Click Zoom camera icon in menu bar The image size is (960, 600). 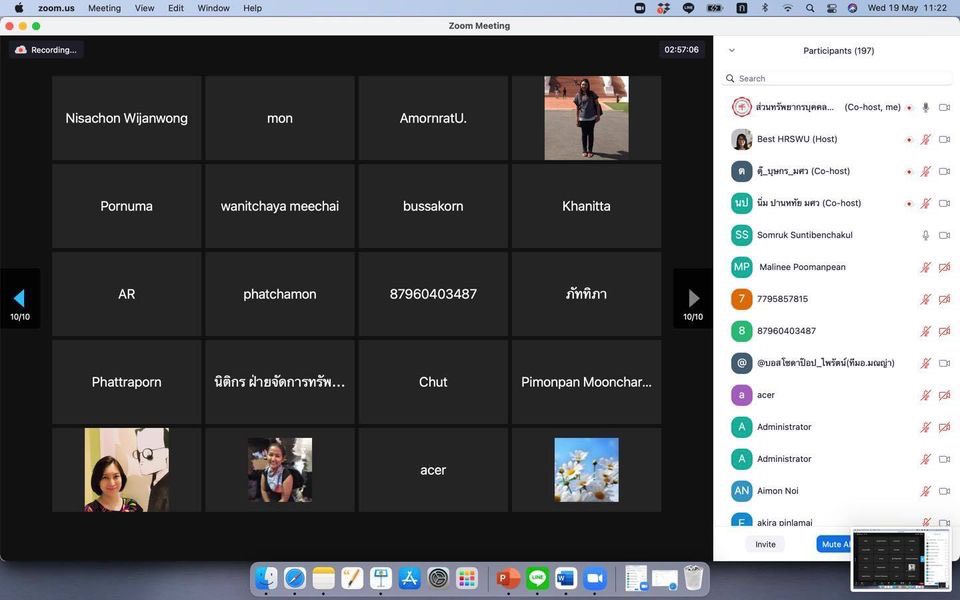point(640,8)
